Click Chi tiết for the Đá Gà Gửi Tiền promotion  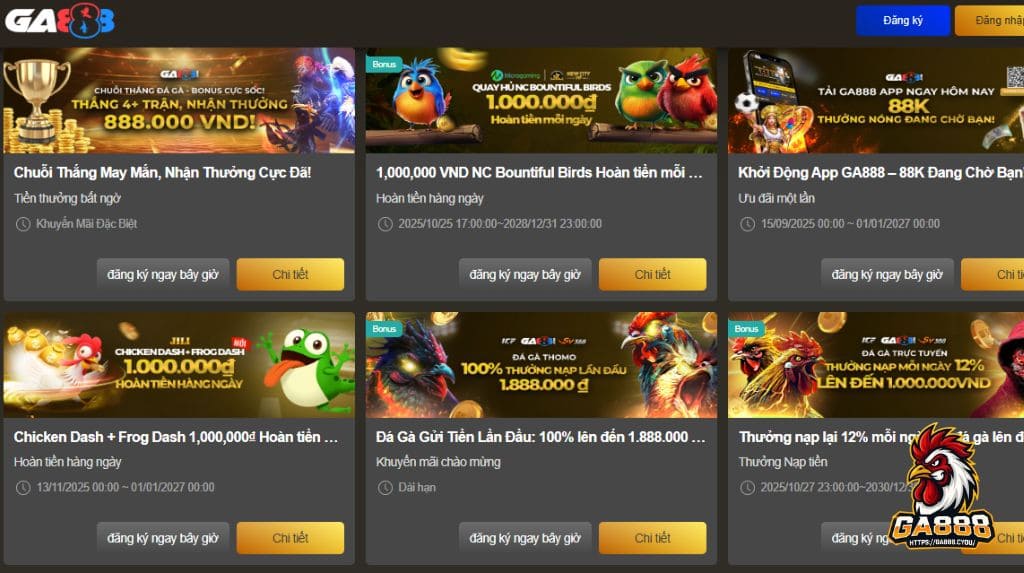click(x=652, y=538)
